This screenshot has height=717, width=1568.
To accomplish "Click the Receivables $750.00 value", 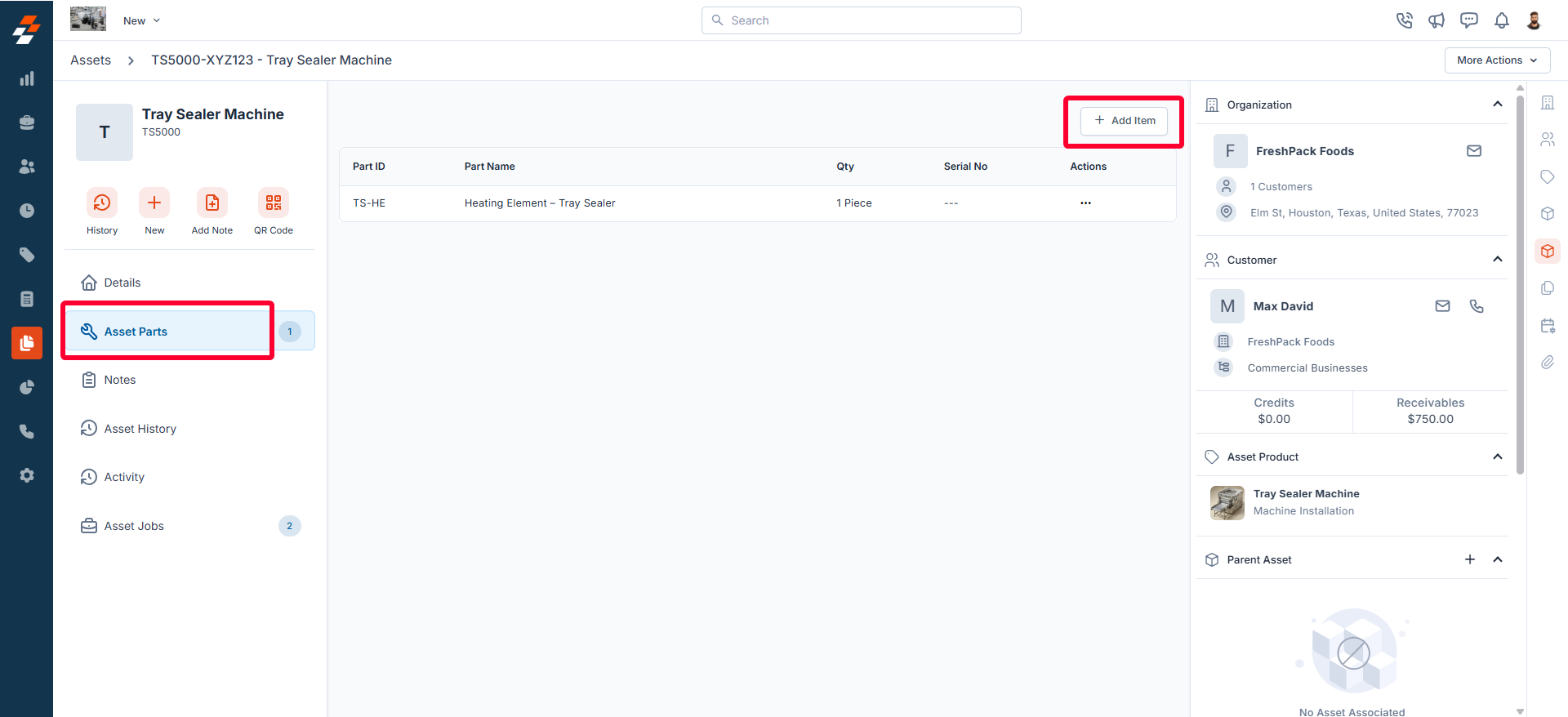I will pos(1430,419).
